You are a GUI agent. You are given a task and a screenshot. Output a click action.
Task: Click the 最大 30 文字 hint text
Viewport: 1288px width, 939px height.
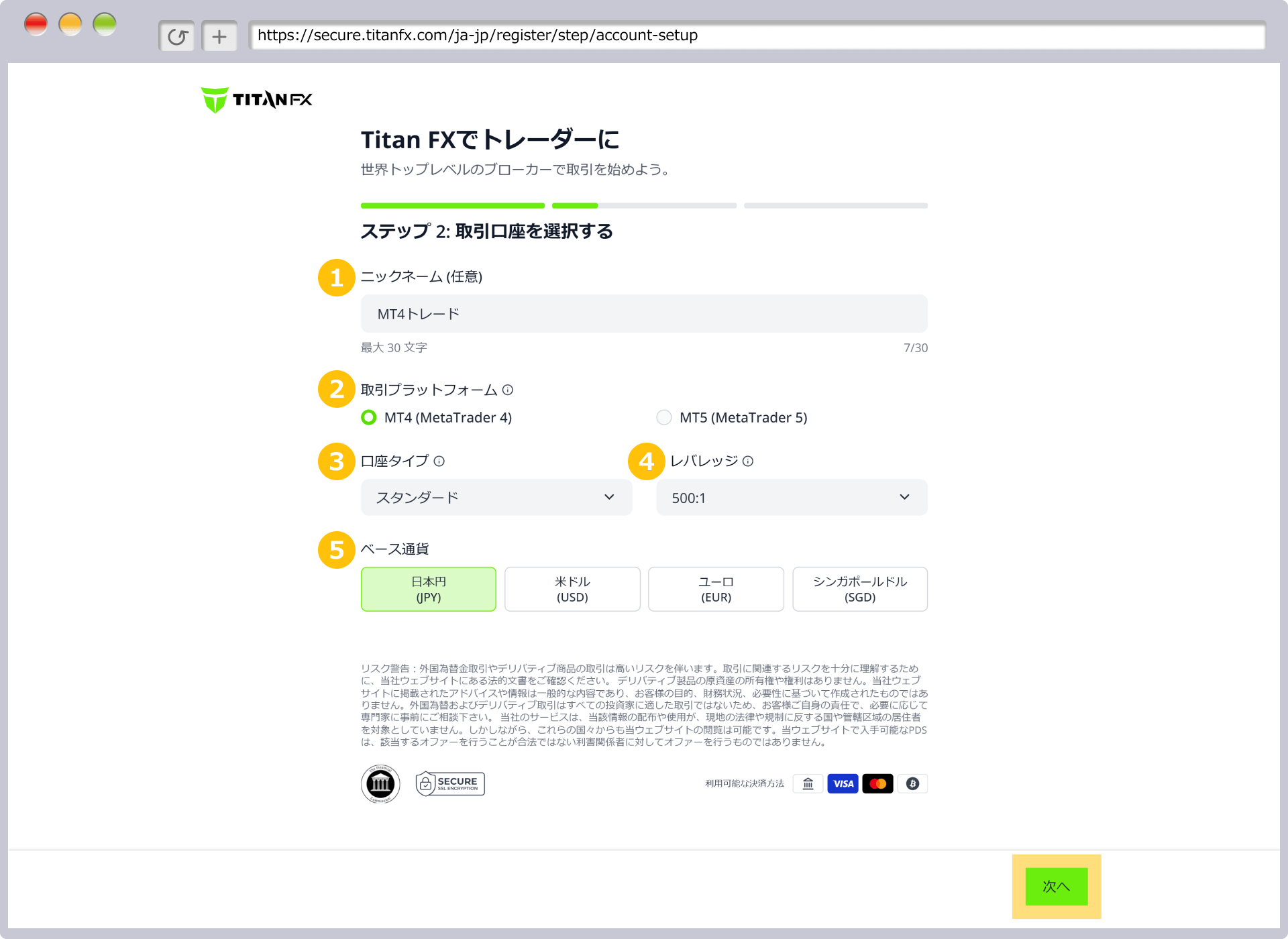pyautogui.click(x=394, y=347)
